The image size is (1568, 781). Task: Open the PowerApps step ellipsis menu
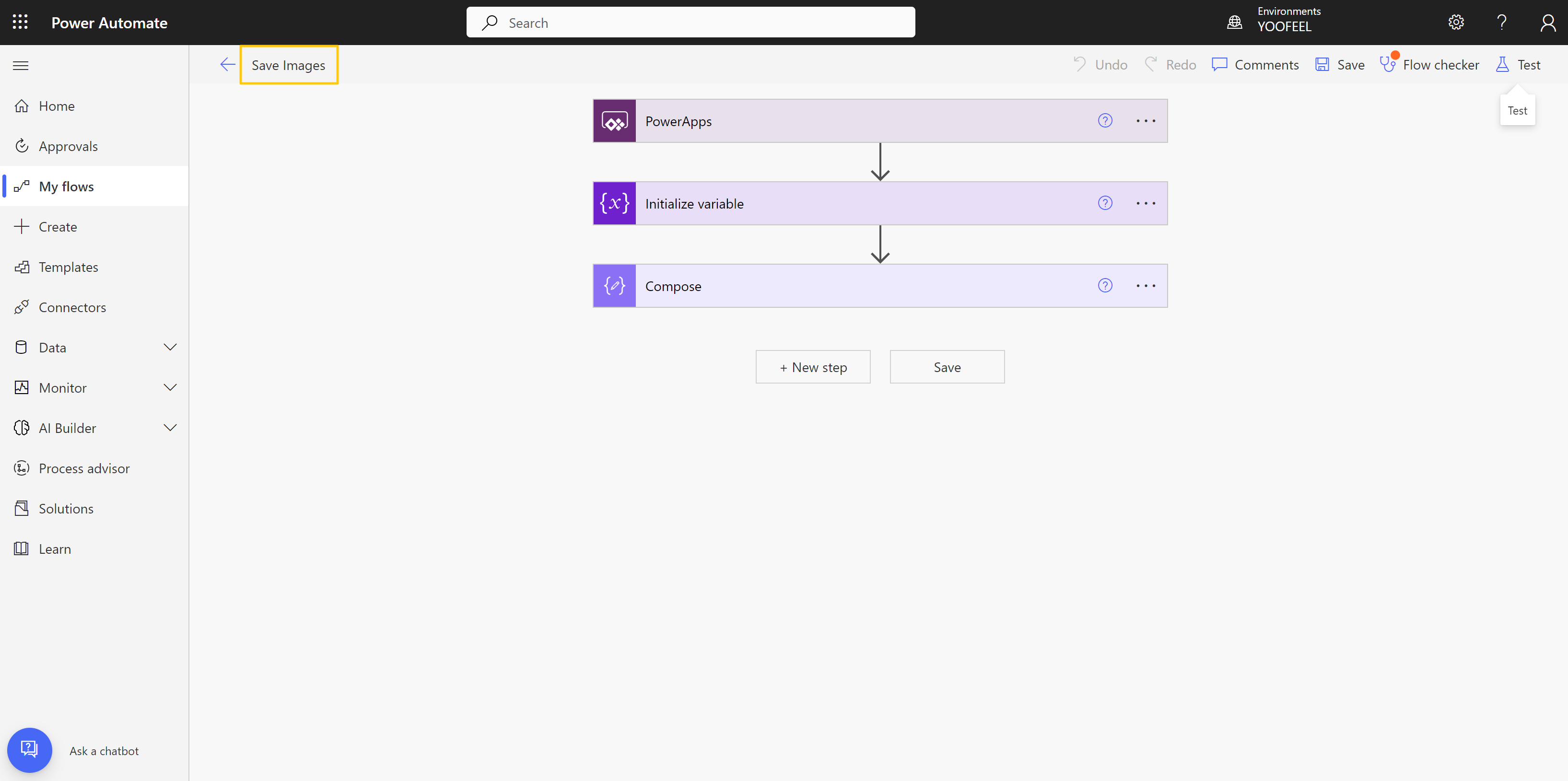pyautogui.click(x=1146, y=120)
